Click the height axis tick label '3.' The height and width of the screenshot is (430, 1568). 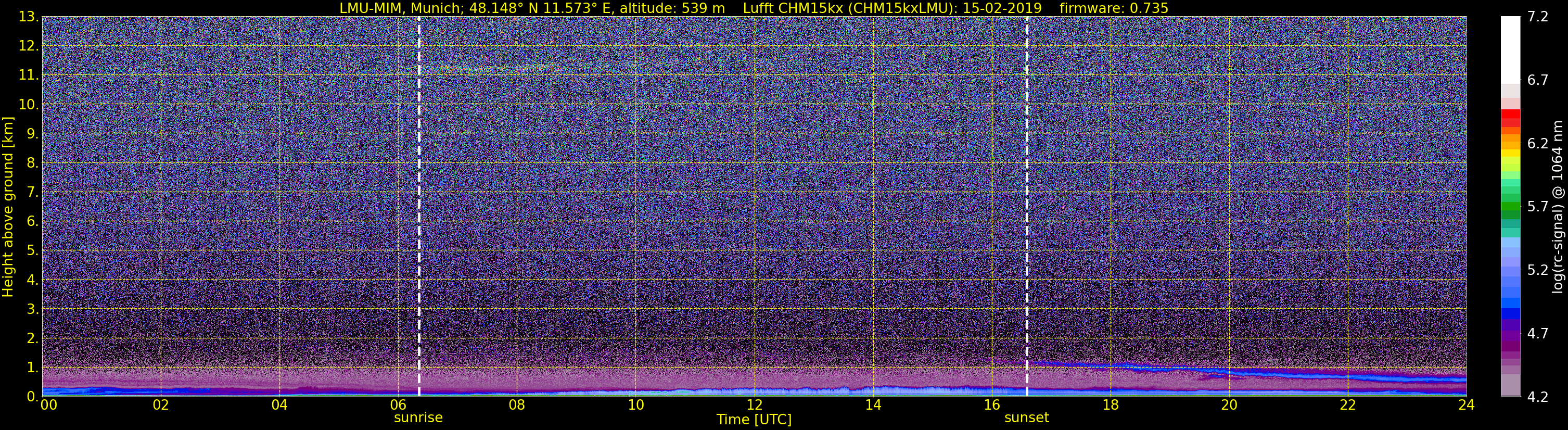pos(32,309)
